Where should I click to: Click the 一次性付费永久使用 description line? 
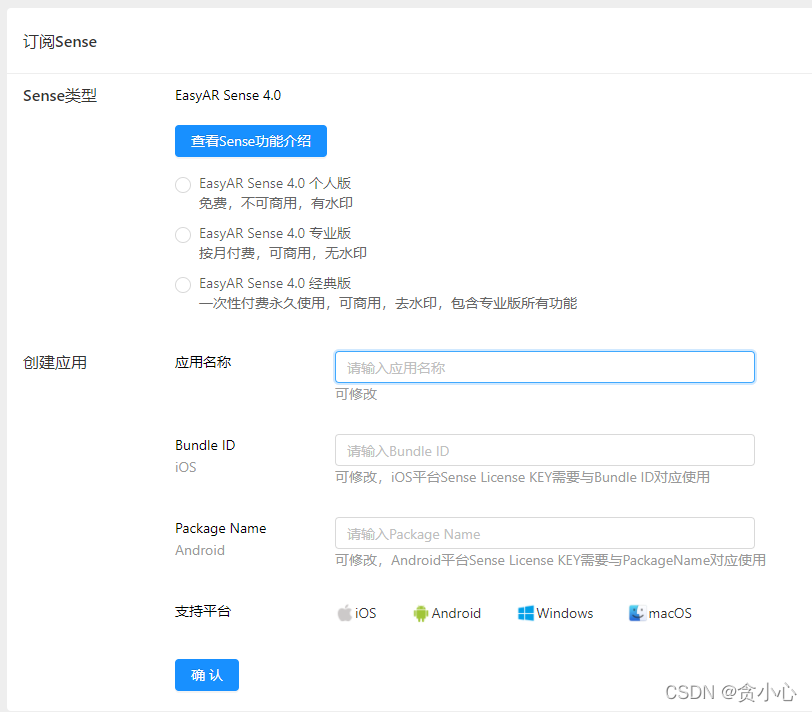(388, 303)
